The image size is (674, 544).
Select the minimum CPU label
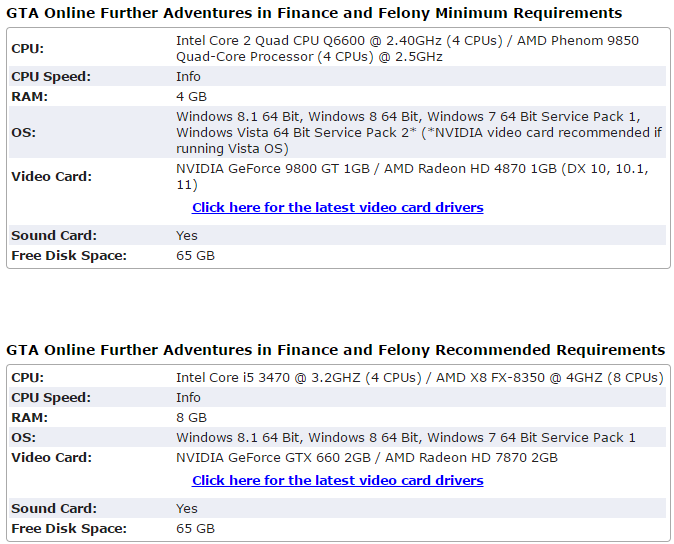pos(28,49)
